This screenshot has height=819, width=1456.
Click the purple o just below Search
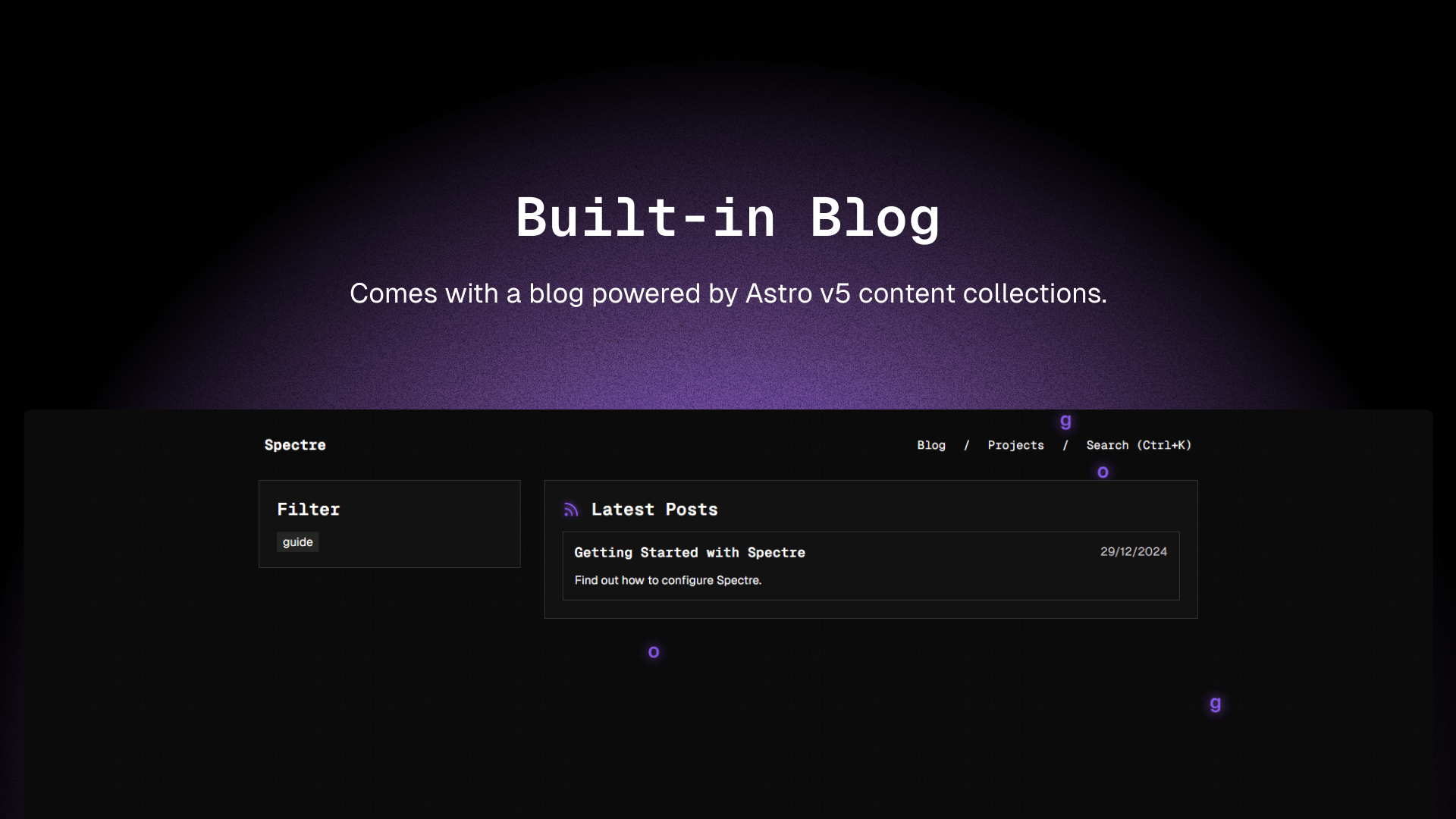(1103, 472)
